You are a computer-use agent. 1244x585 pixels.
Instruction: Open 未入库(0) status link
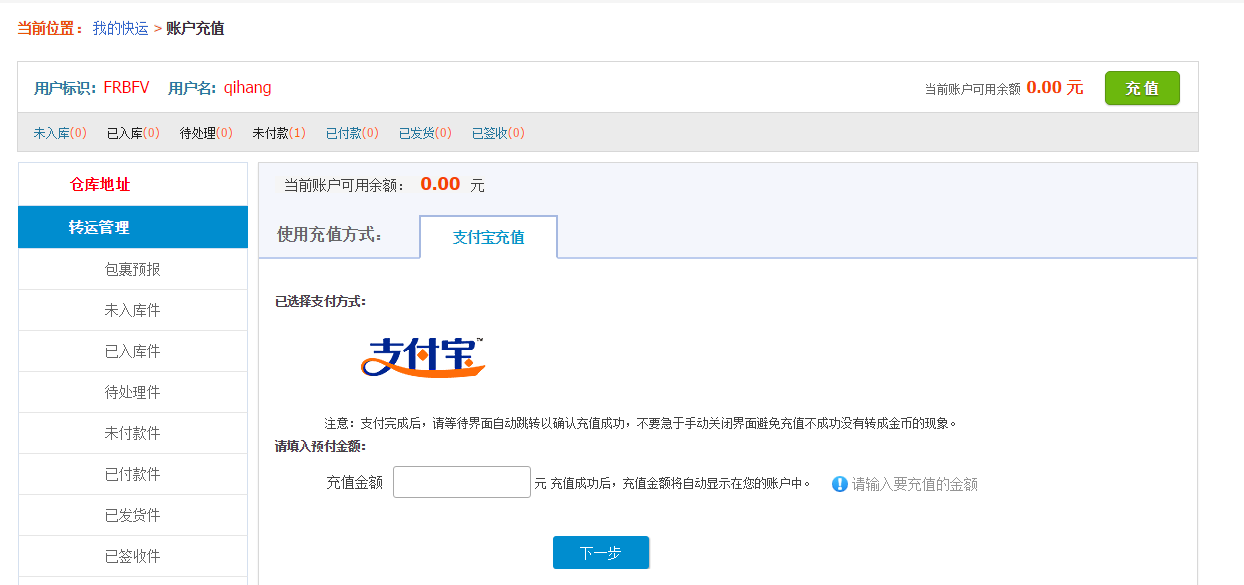60,133
